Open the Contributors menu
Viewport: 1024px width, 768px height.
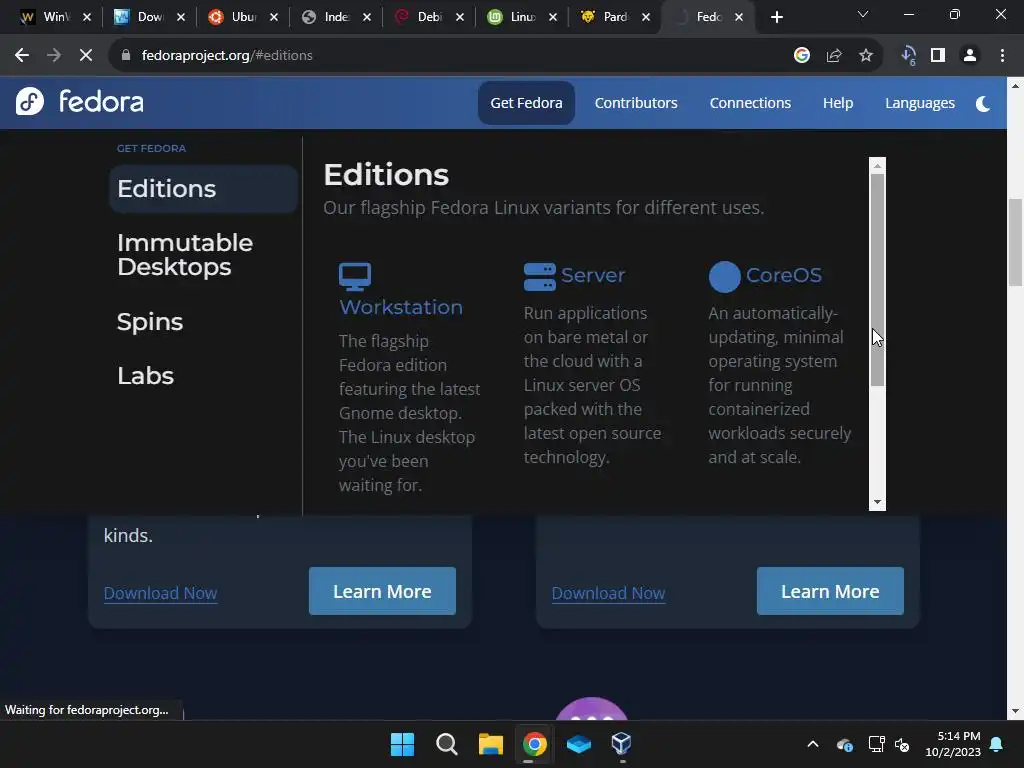click(636, 103)
